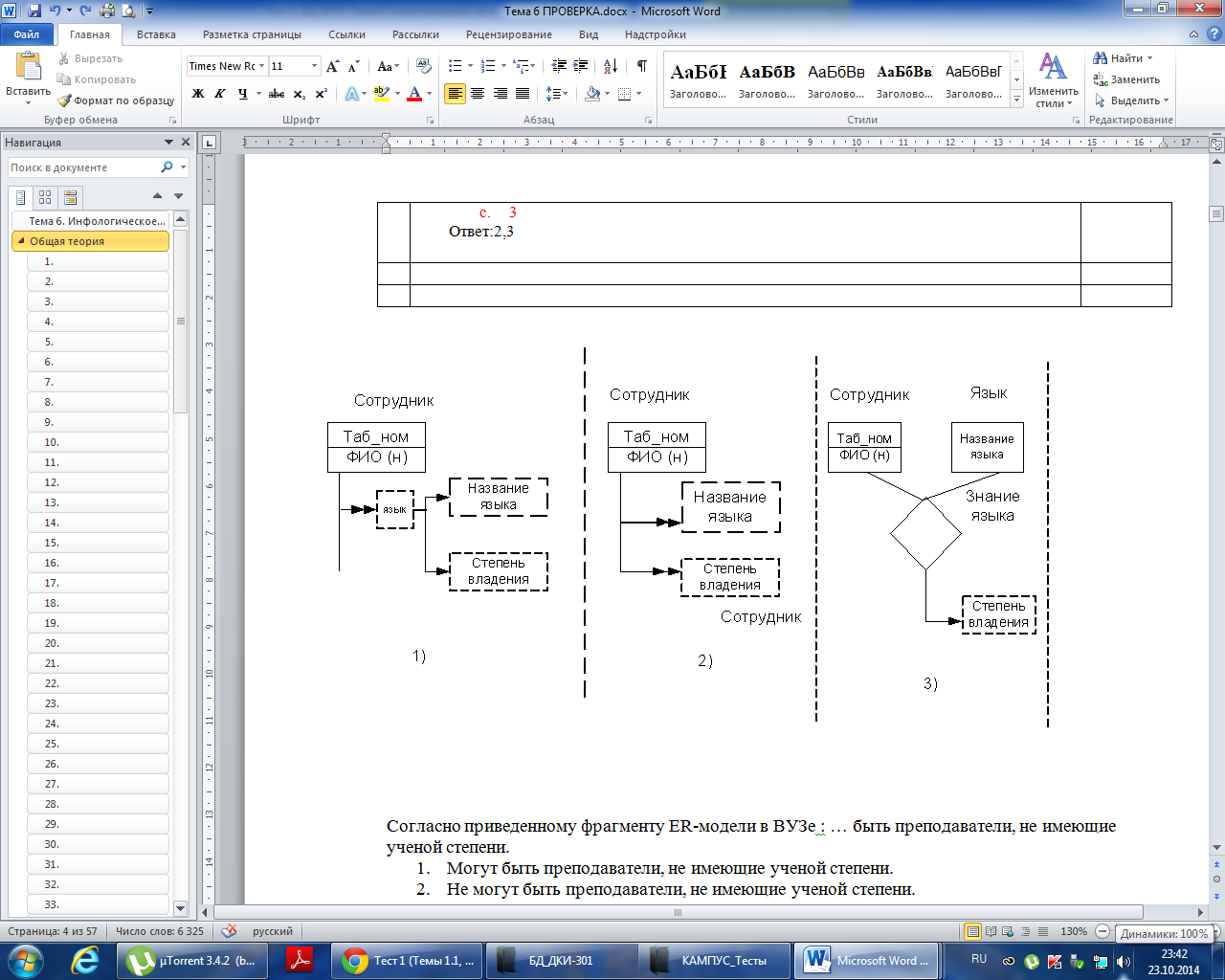Click the Replace (Заменить) icon
1225x980 pixels.
1102,79
